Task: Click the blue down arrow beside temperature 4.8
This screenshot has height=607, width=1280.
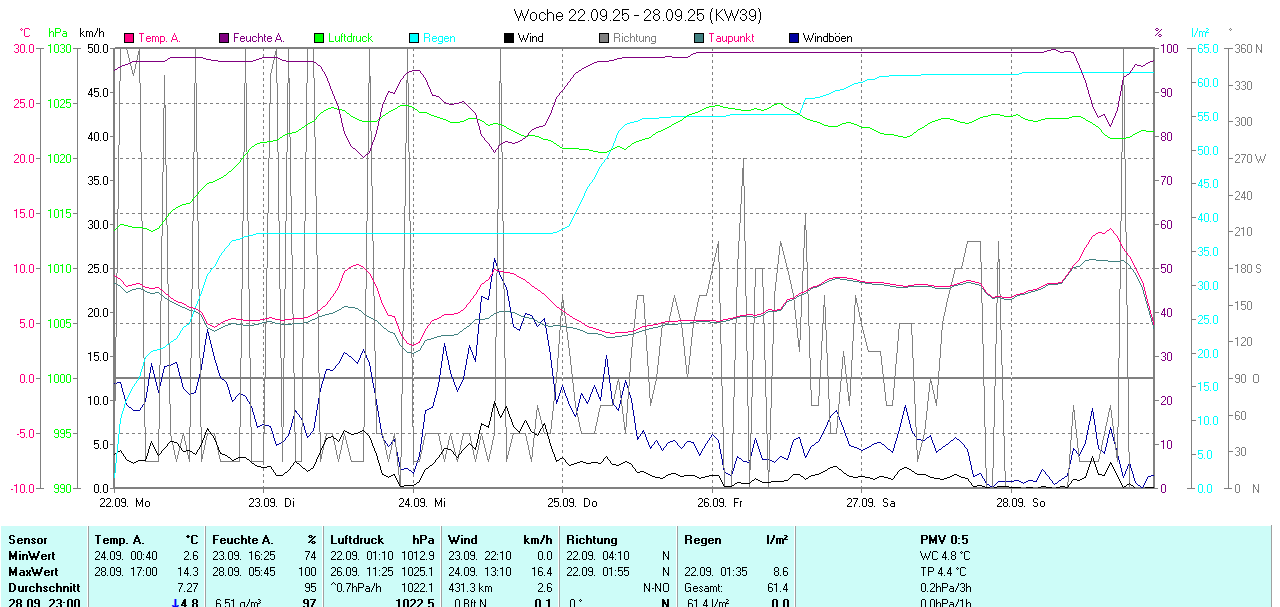Action: pyautogui.click(x=175, y=602)
